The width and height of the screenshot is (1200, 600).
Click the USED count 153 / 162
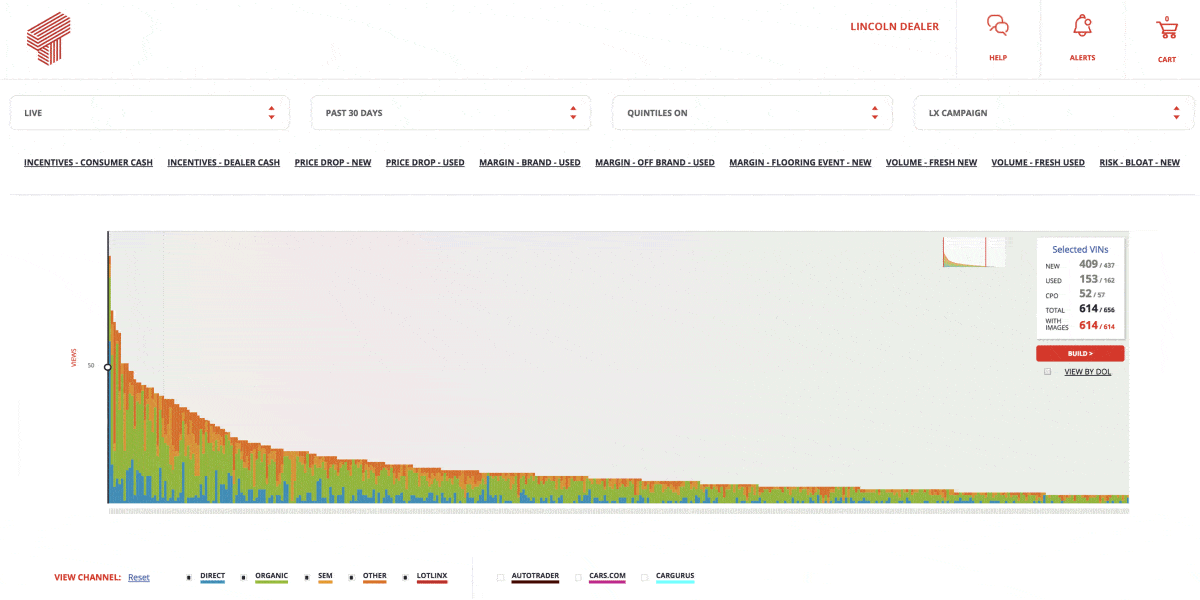coord(1096,280)
